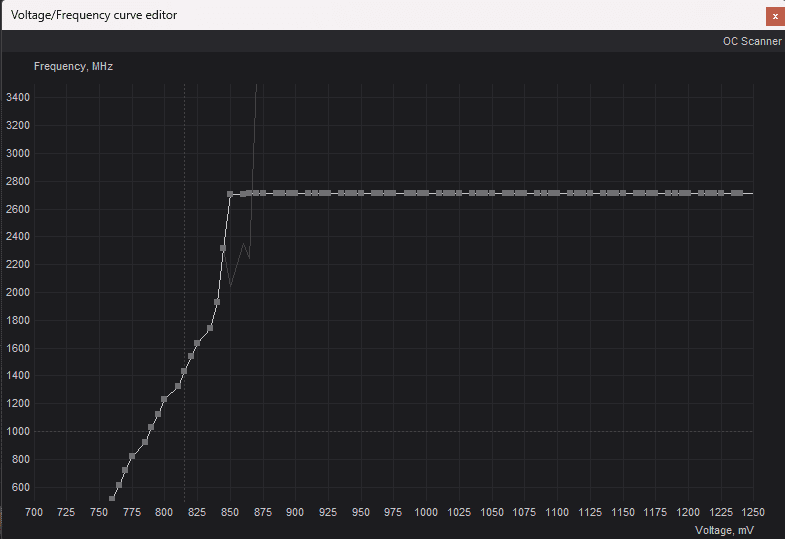Click the 3400 frequency axis value

click(18, 97)
